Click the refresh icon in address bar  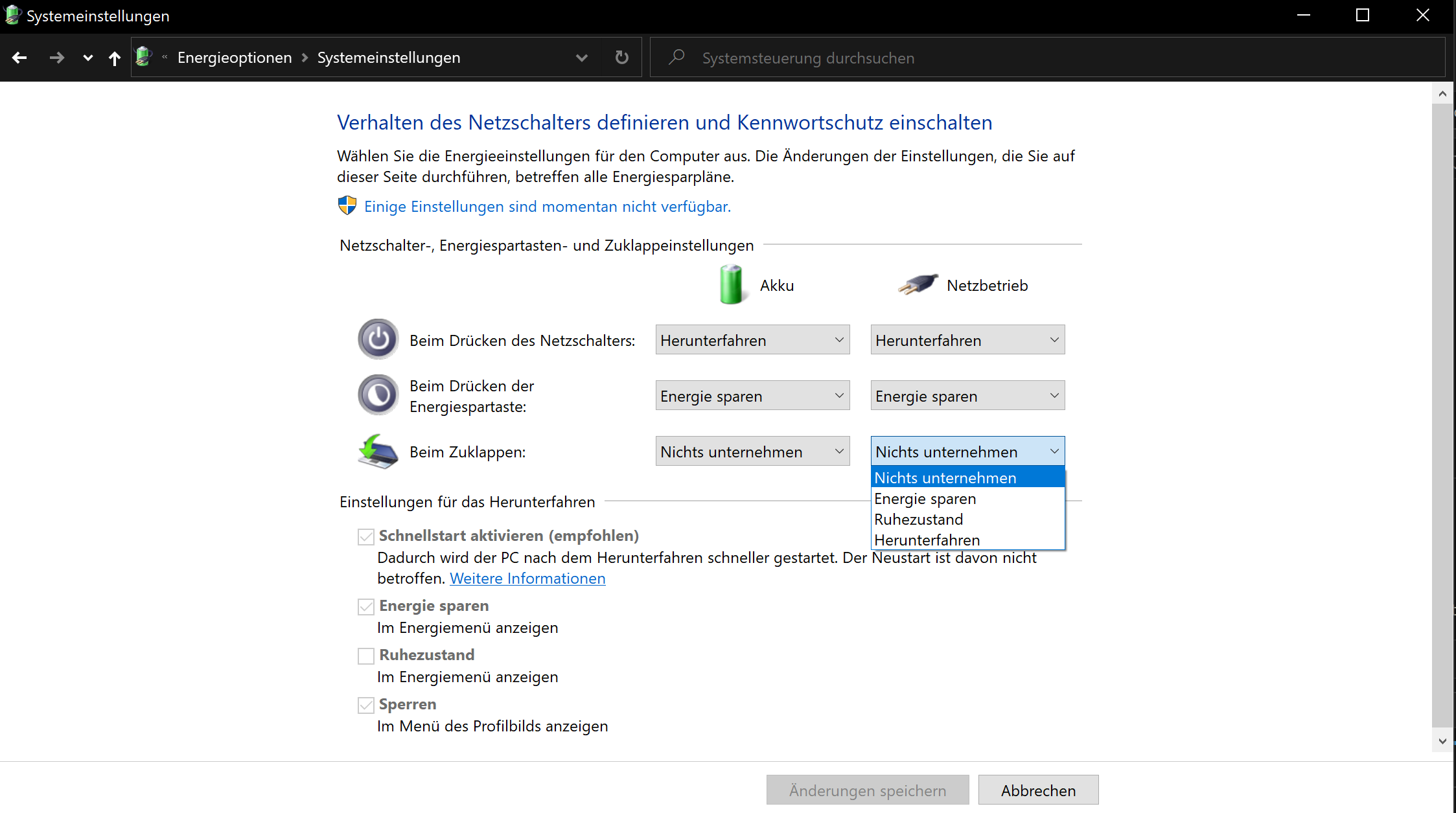pos(621,58)
